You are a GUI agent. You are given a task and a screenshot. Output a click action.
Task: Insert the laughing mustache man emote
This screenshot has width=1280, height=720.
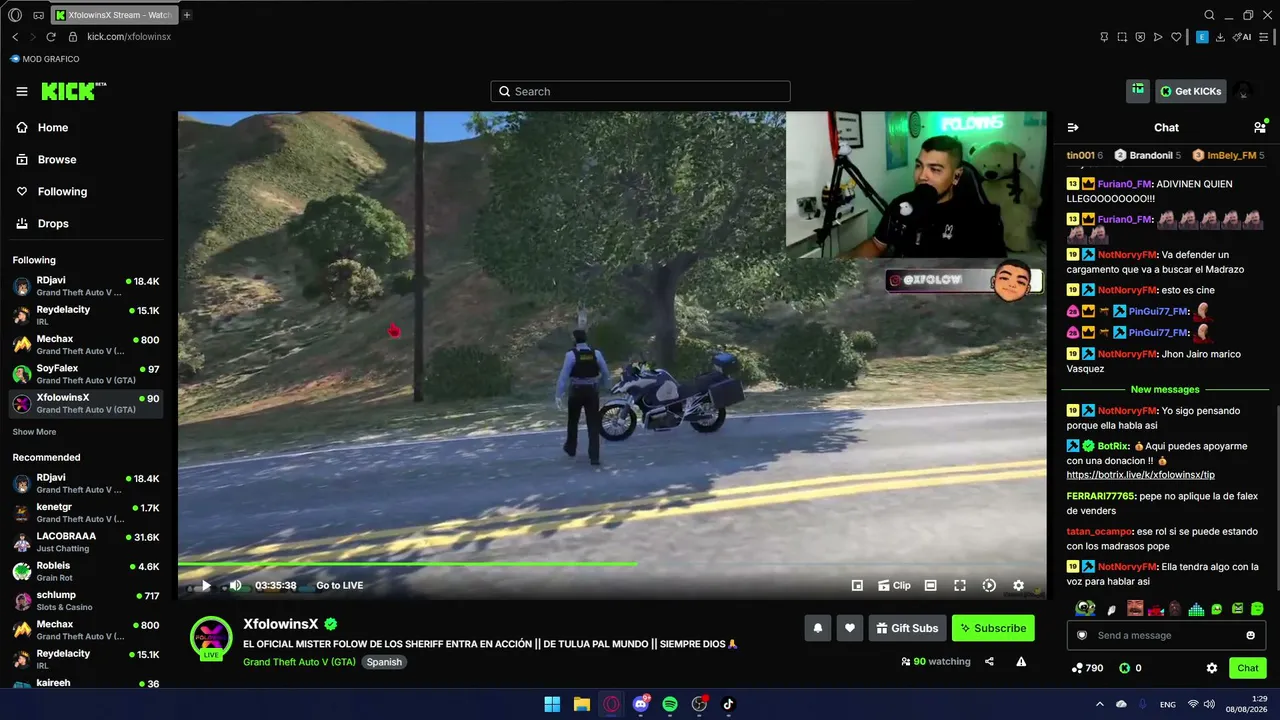[1135, 608]
